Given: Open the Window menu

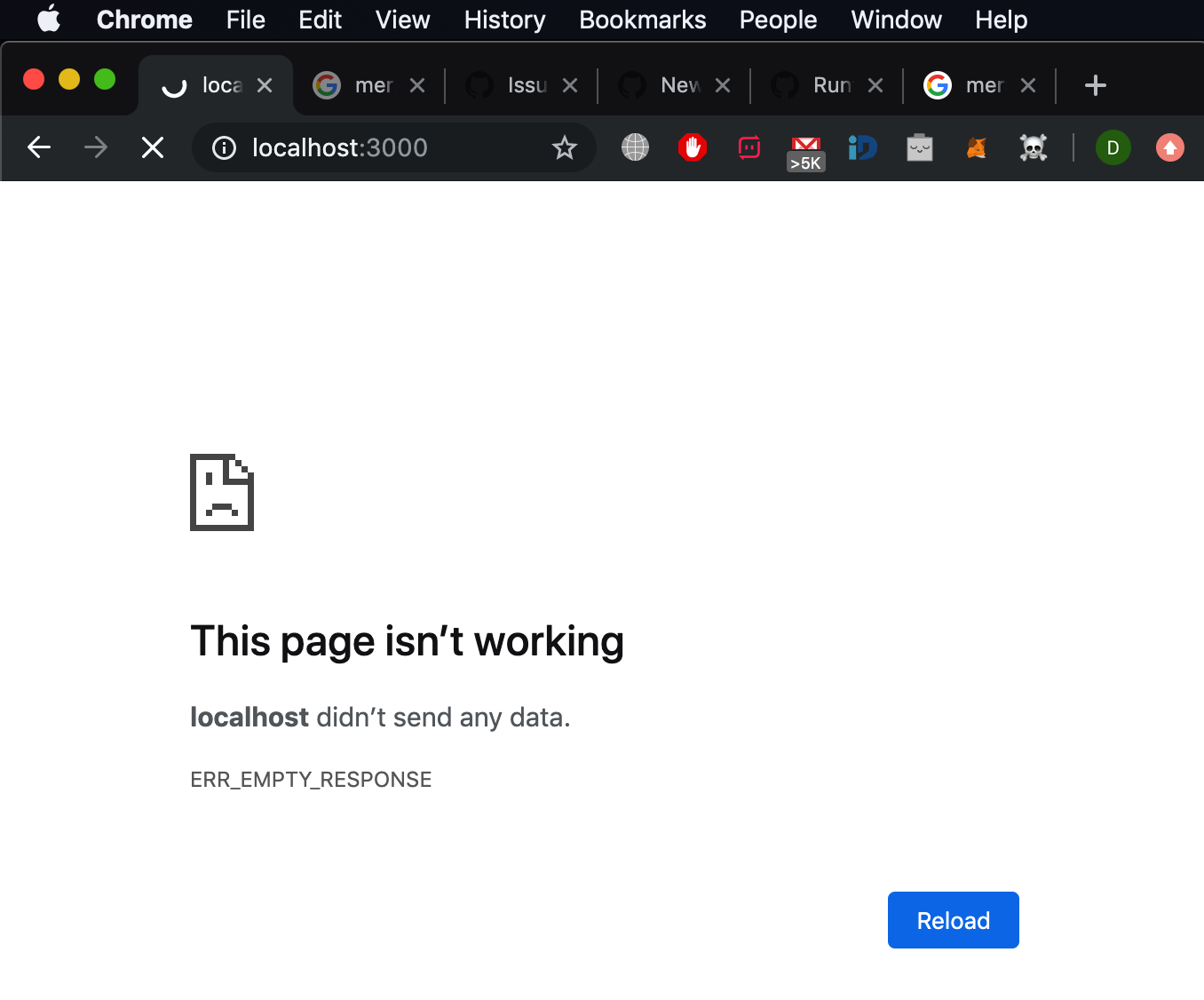Looking at the screenshot, I should coord(897,20).
